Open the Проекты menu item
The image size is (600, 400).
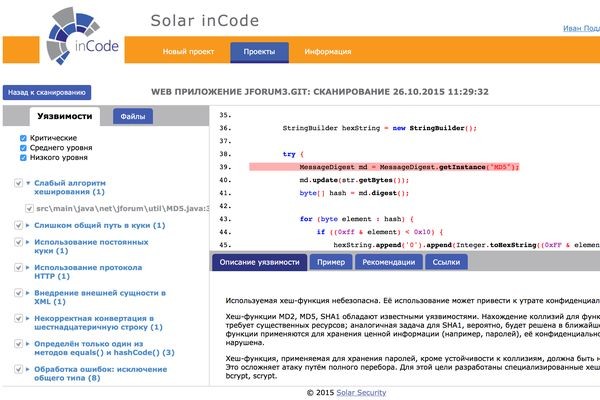click(259, 52)
